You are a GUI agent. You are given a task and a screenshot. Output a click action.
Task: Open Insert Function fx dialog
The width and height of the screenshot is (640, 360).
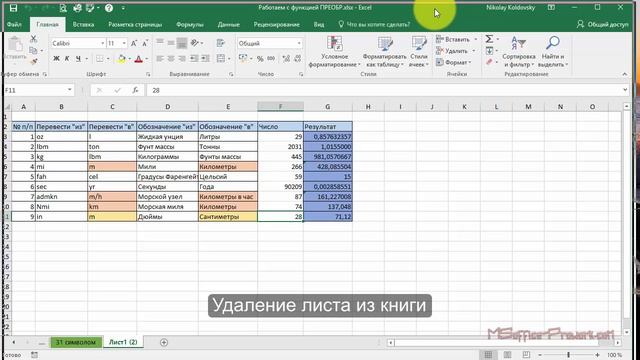click(x=135, y=90)
